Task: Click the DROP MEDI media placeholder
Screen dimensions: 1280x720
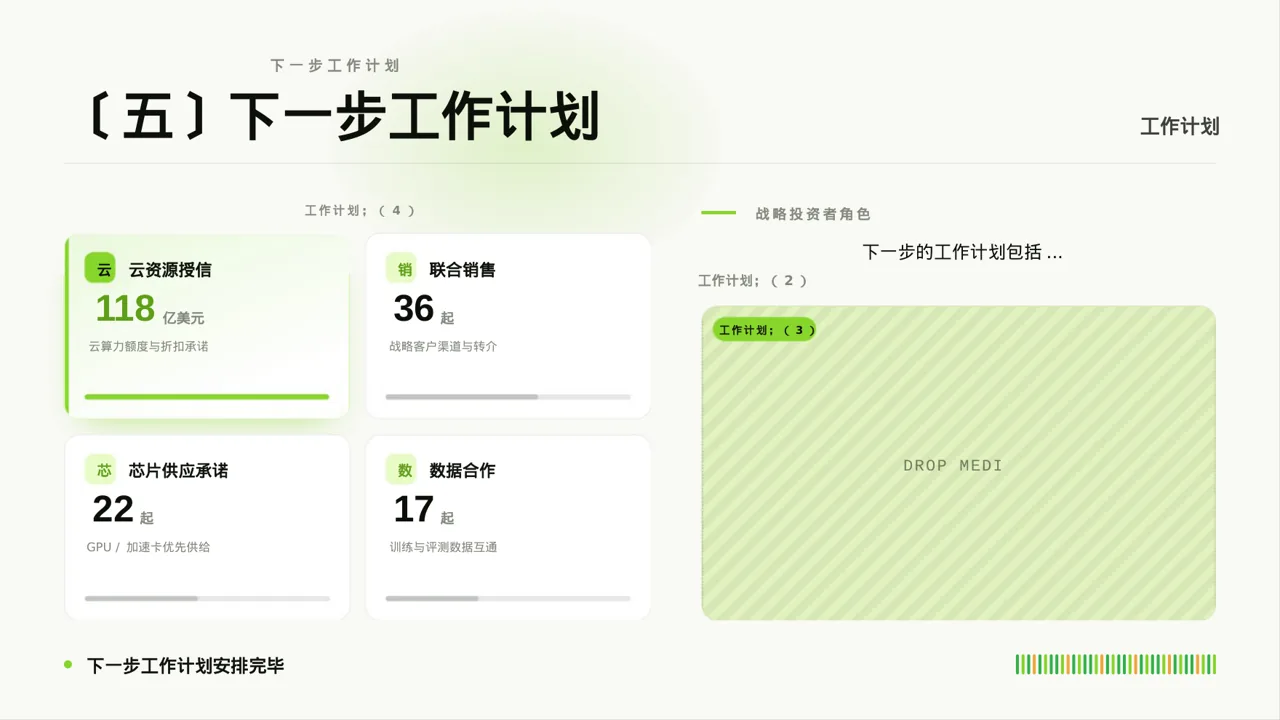Action: point(959,463)
